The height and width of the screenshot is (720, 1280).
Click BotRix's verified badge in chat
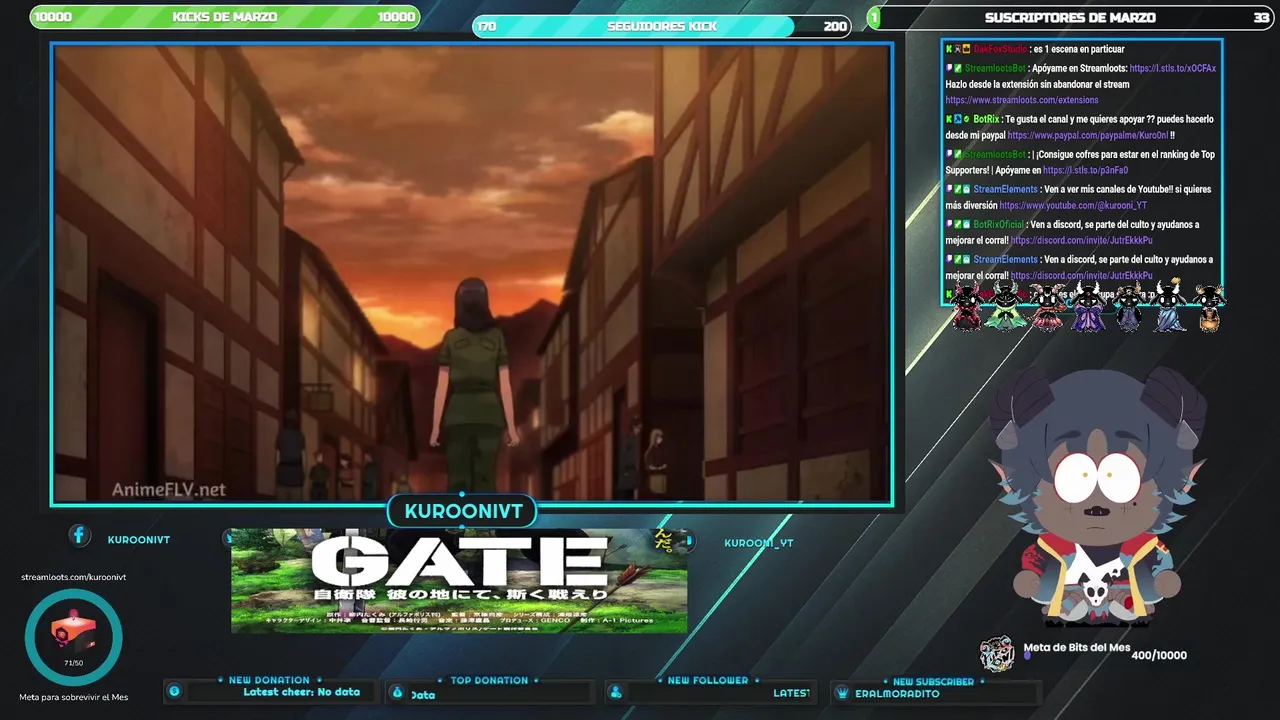coord(965,119)
